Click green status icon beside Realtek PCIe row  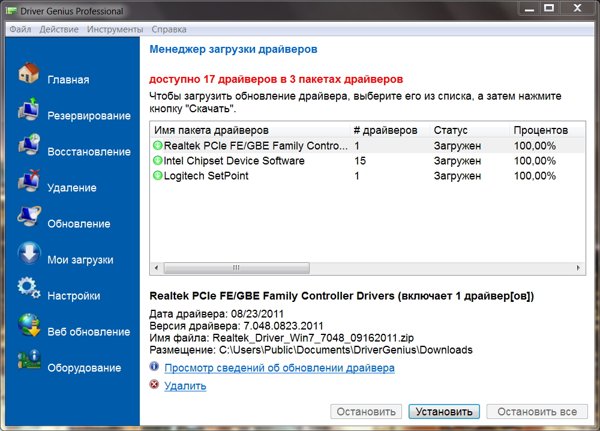pos(158,145)
